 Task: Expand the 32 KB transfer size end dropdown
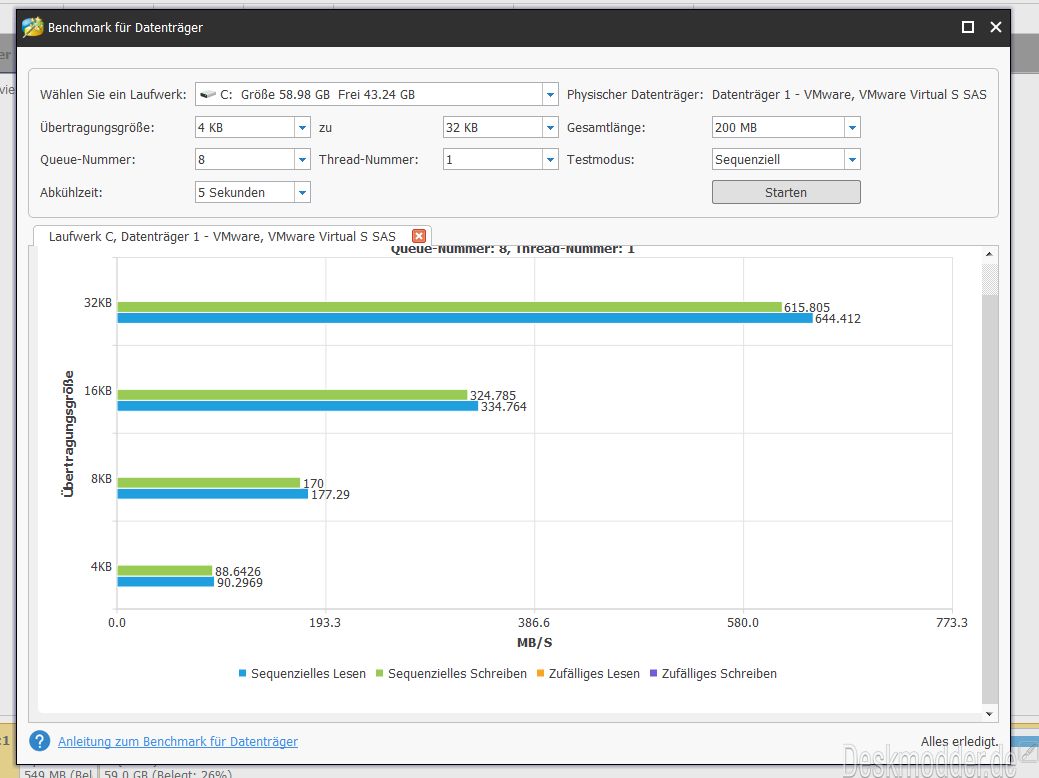[550, 127]
